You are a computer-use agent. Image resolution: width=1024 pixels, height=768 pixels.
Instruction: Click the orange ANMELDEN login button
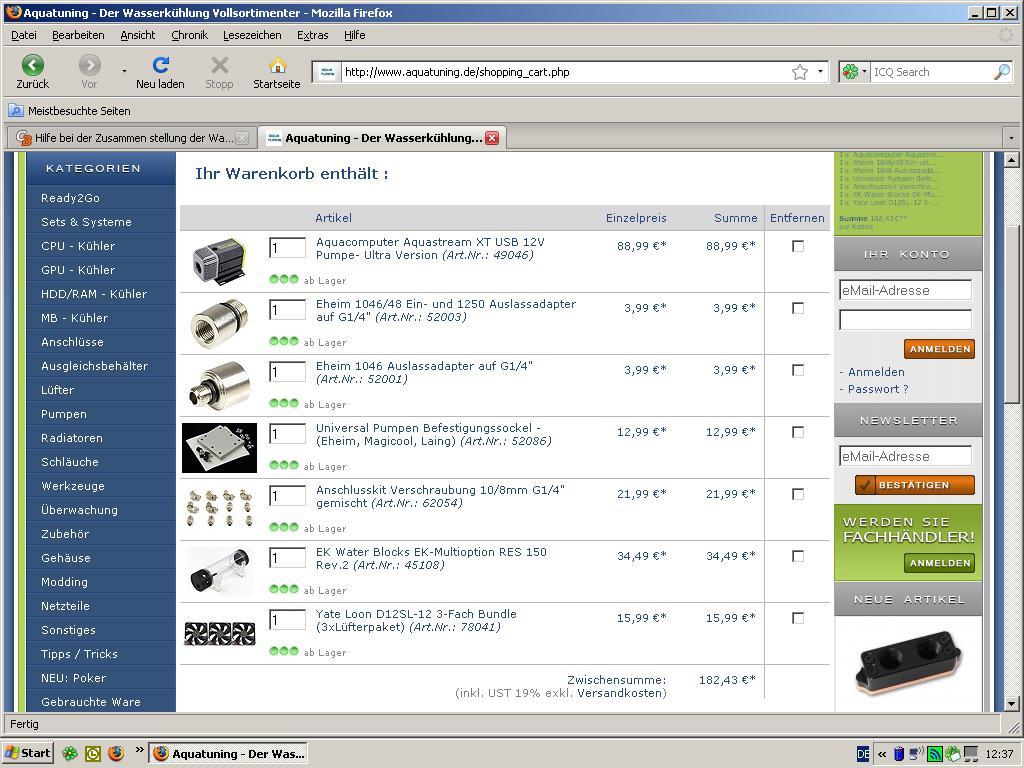click(939, 349)
